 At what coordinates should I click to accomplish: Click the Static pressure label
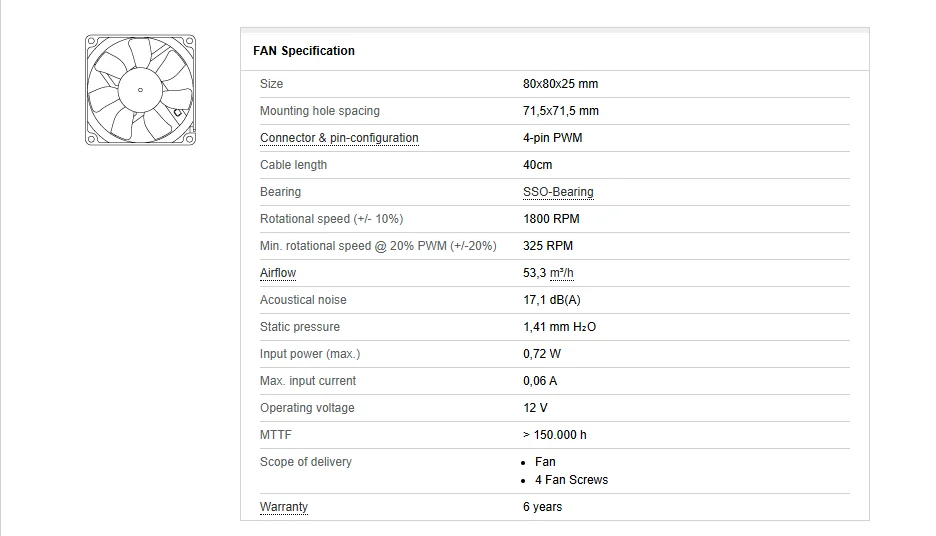(300, 327)
